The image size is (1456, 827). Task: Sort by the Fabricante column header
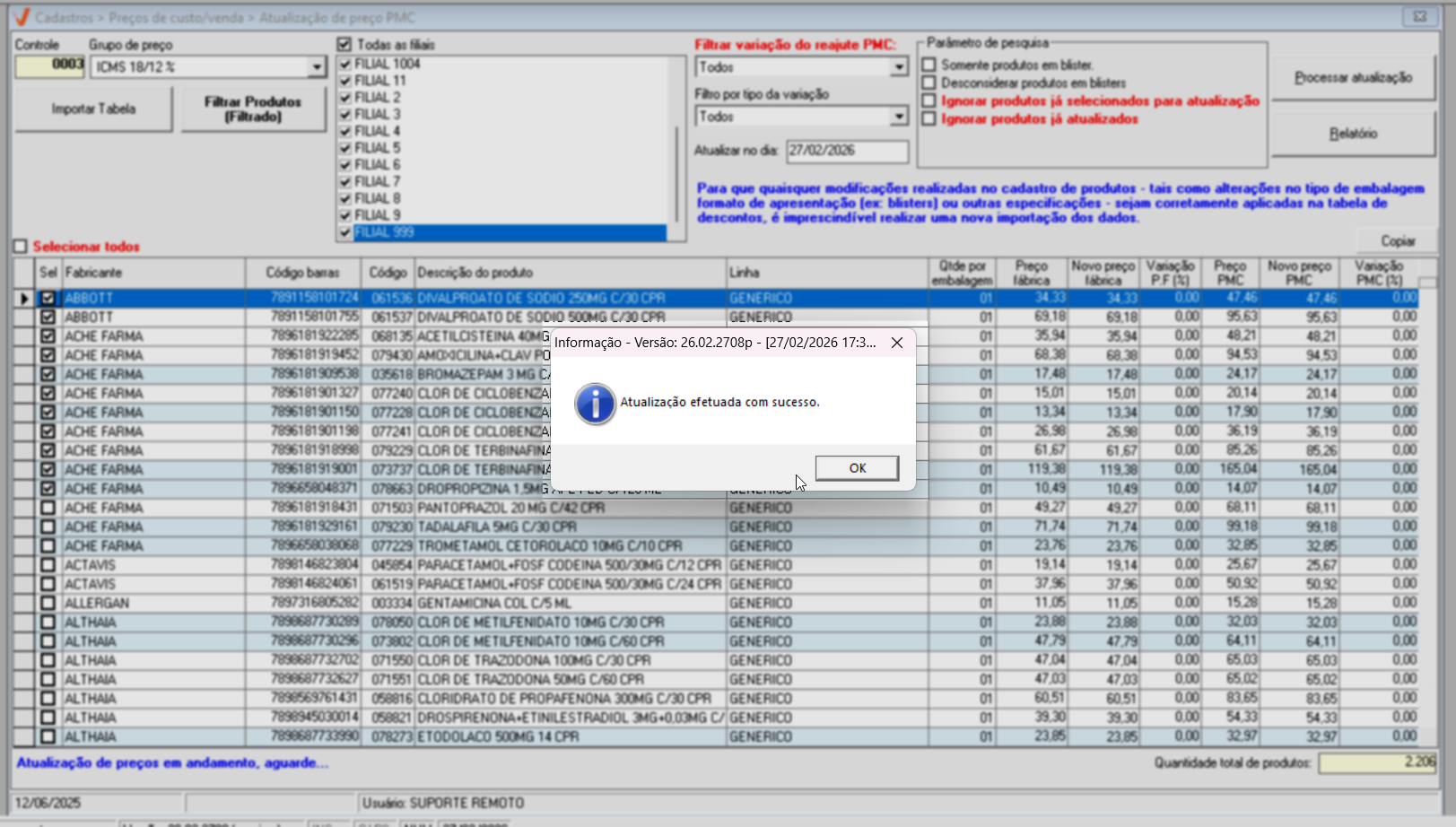coord(153,273)
